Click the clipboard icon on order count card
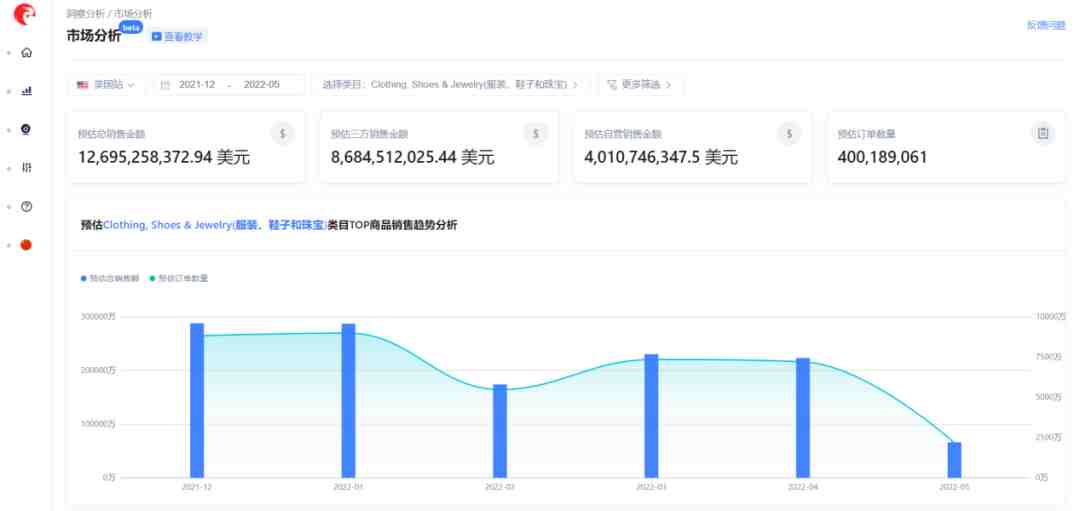This screenshot has height=511, width=1080. click(1043, 133)
